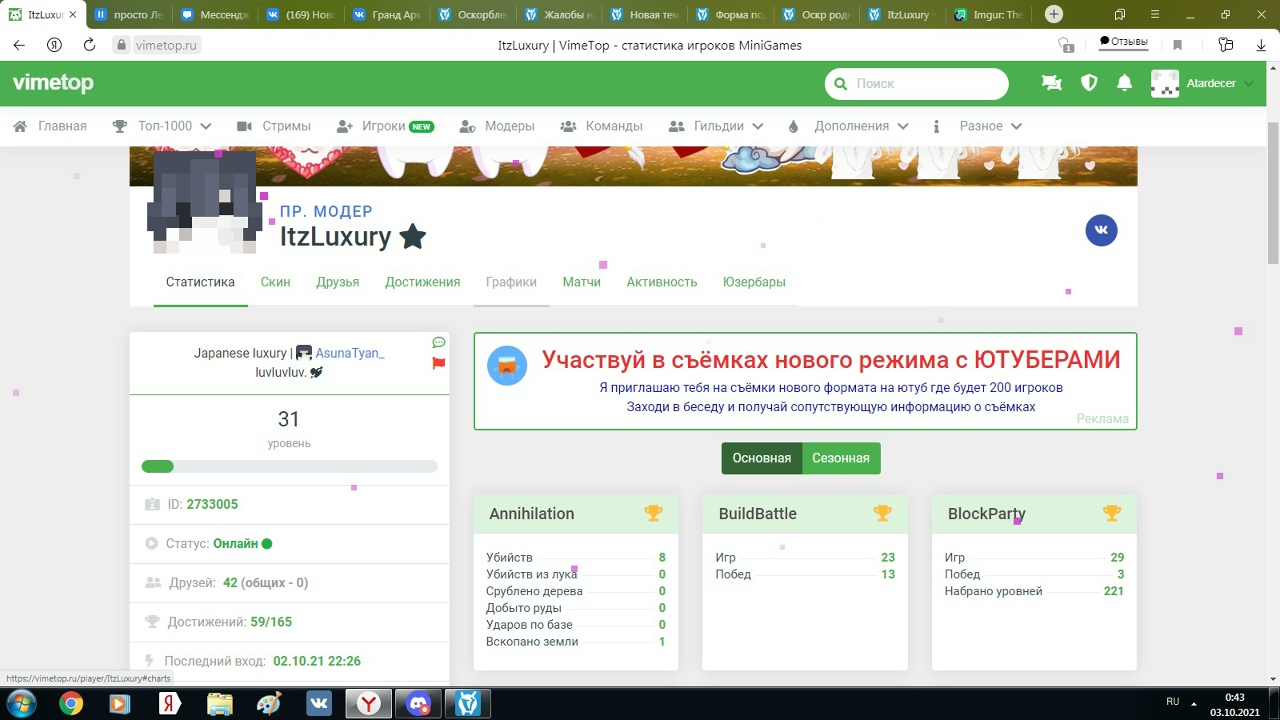1280x720 pixels.
Task: Select the Основная statistics toggle
Action: click(761, 458)
